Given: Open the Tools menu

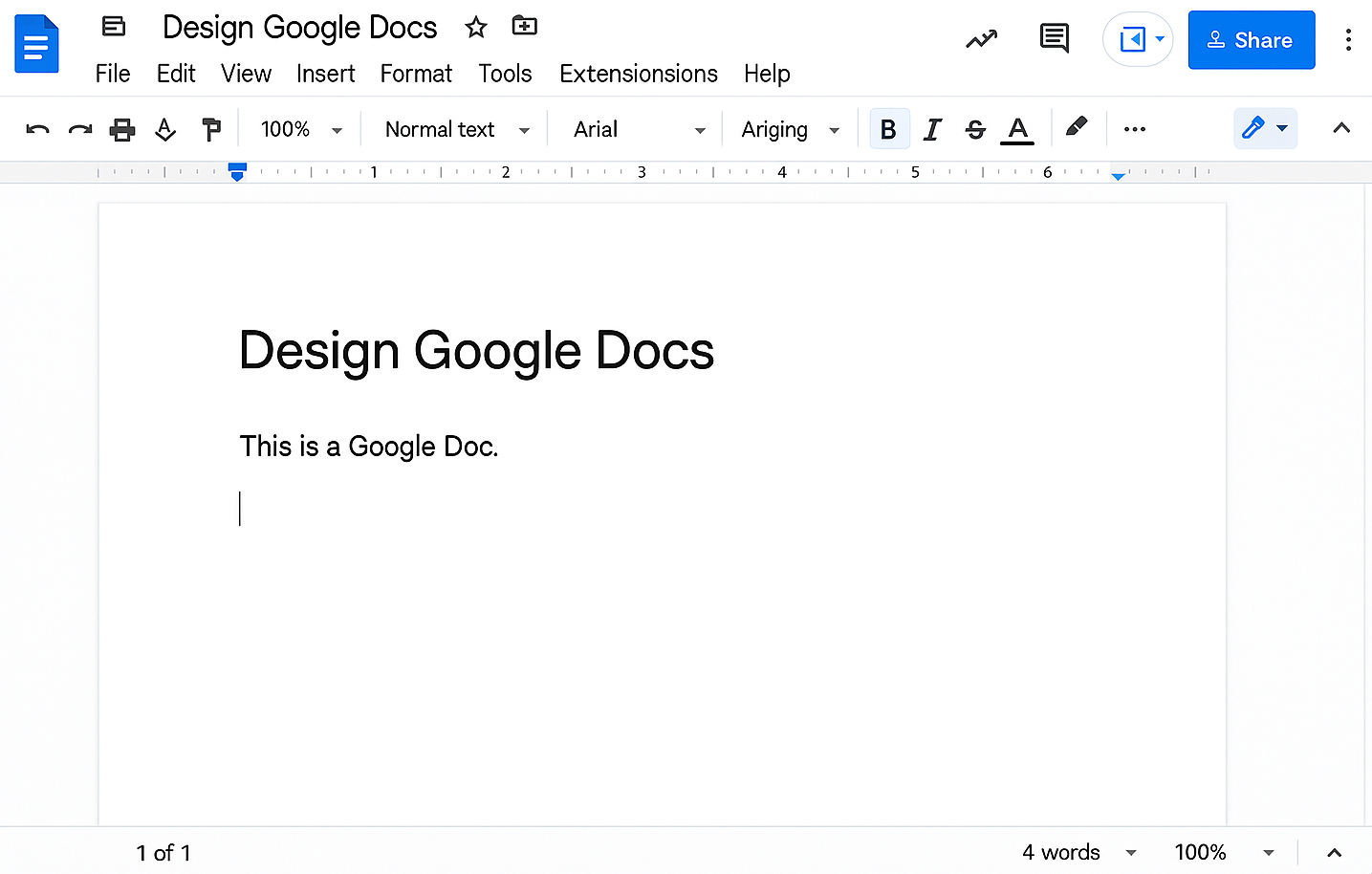Looking at the screenshot, I should pos(505,74).
